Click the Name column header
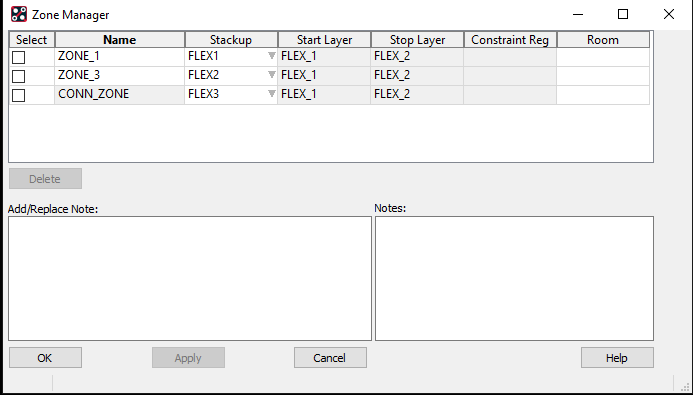 click(120, 40)
